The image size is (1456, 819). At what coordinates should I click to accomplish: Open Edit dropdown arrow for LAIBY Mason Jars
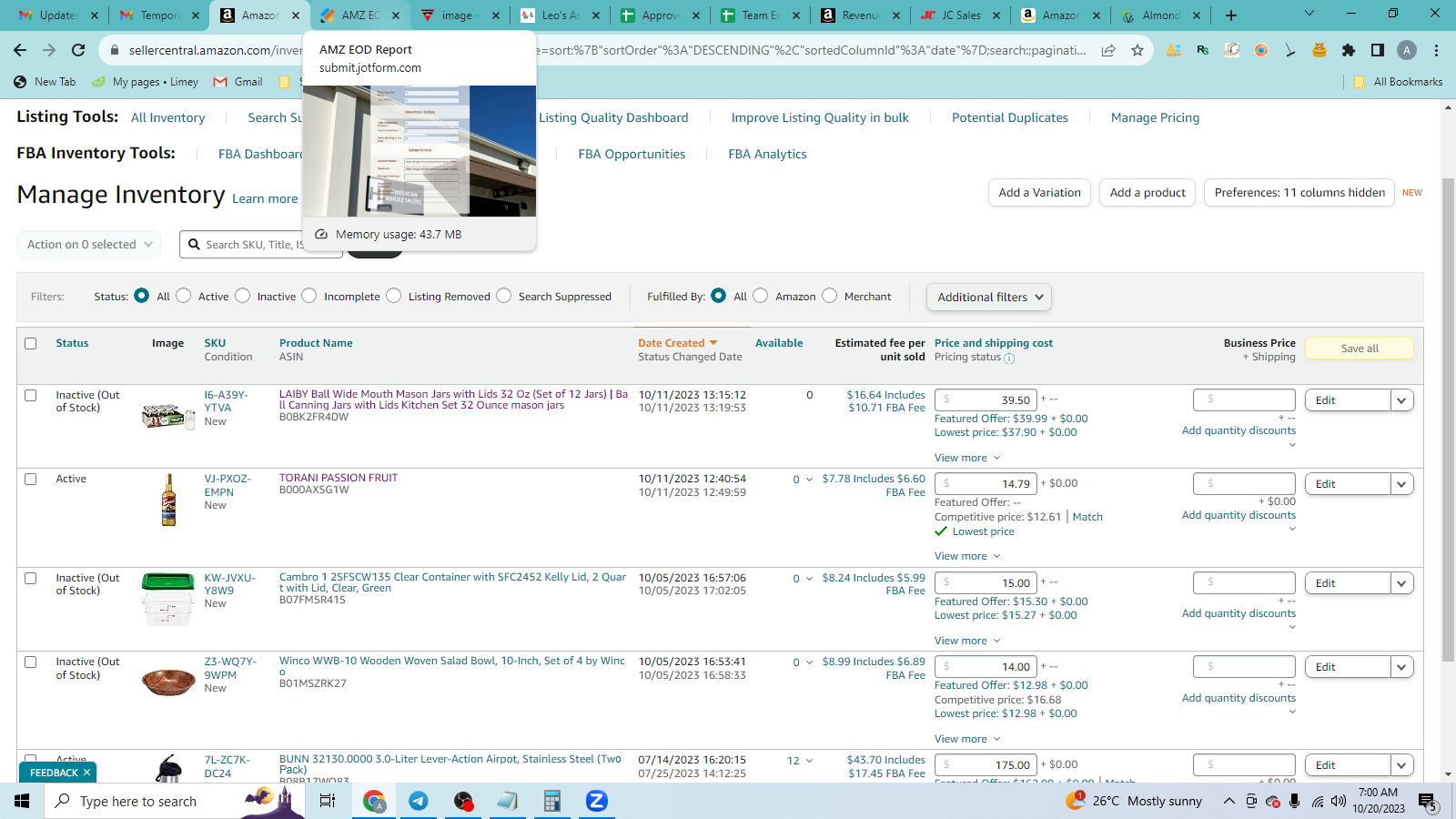[1402, 400]
